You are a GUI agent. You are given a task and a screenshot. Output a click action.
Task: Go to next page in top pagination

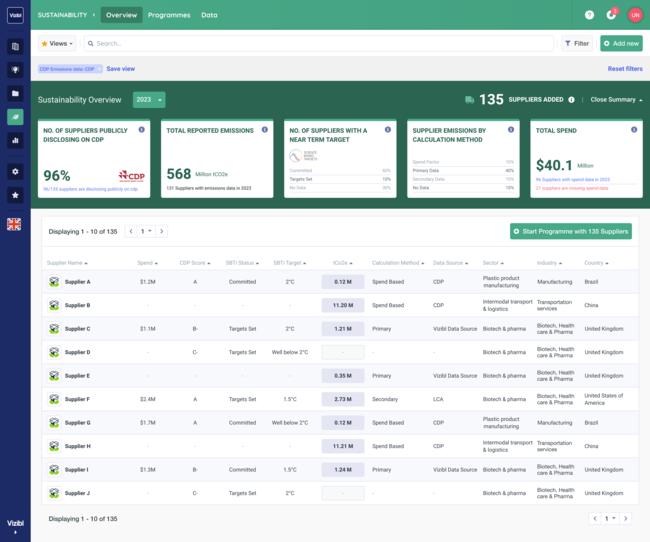162,231
